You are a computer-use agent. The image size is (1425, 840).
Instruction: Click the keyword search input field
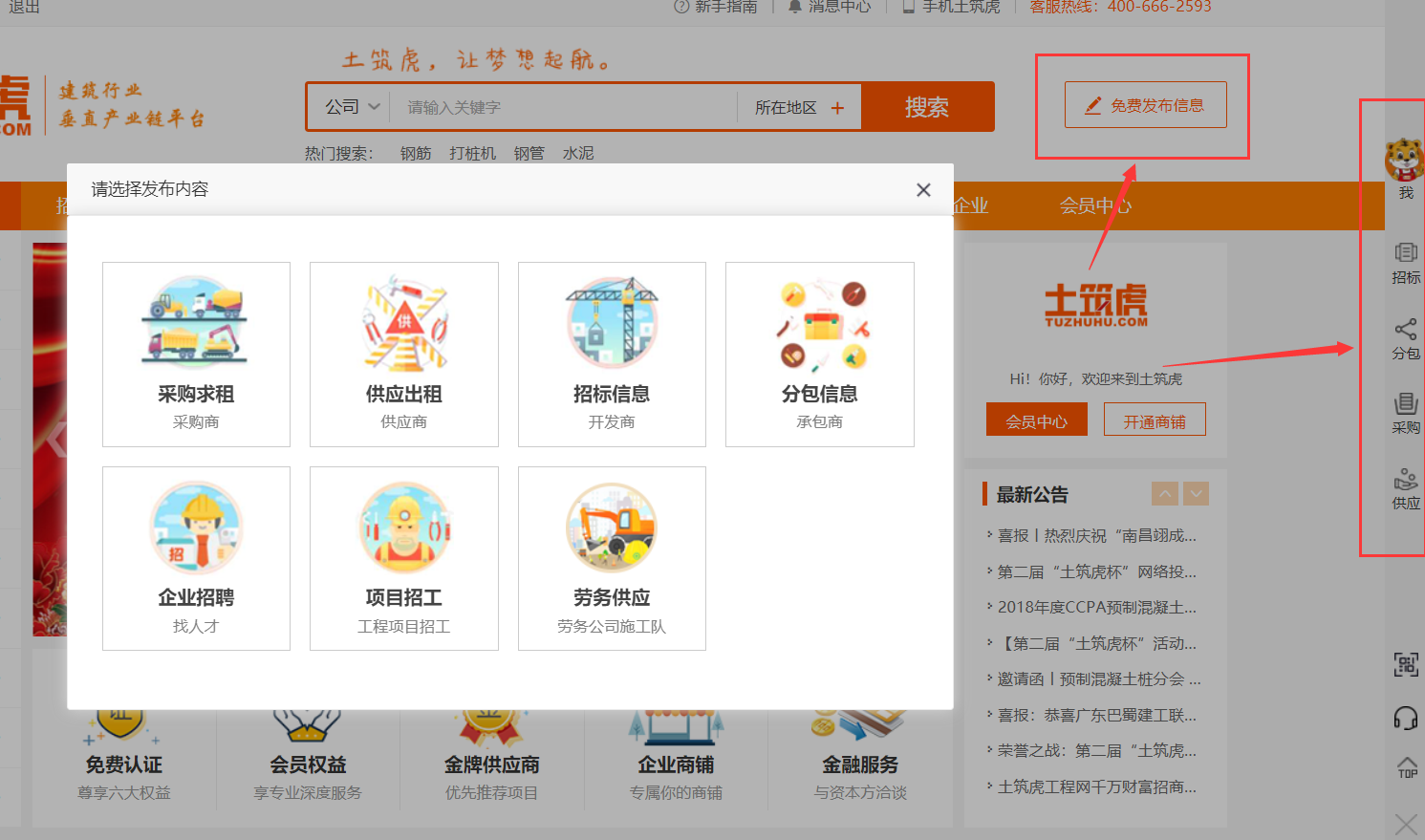point(564,107)
